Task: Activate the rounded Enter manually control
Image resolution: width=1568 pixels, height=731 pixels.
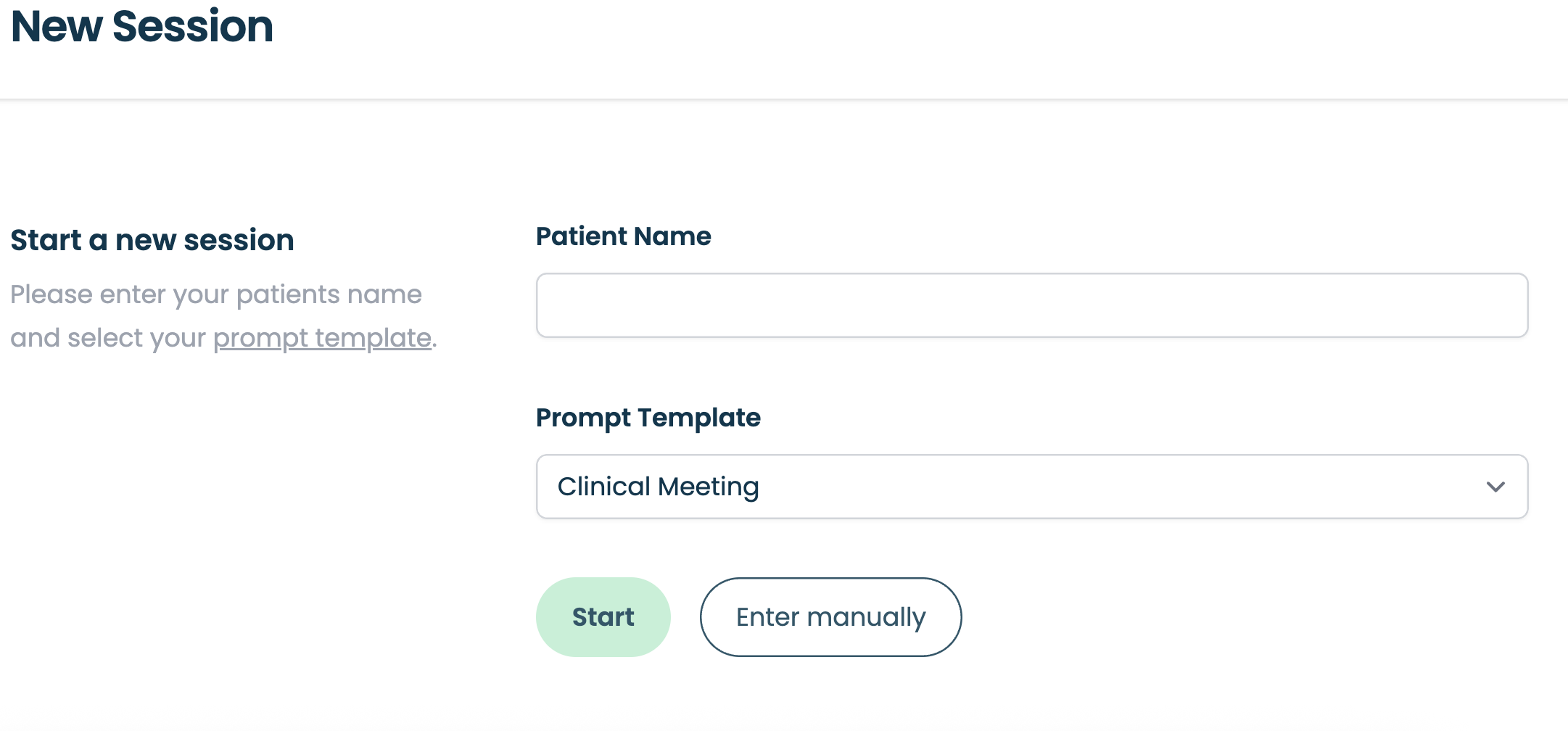Action: 830,616
